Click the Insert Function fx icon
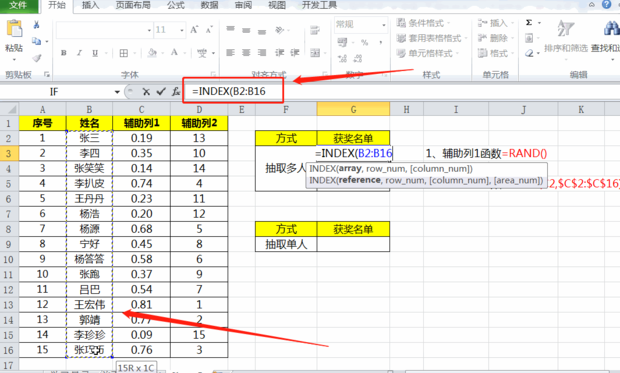This screenshot has height=373, width=620. 176,92
